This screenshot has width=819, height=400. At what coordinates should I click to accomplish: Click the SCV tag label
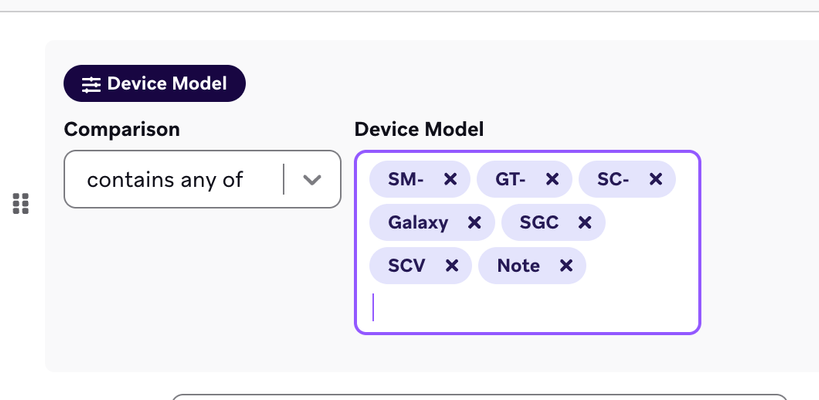[406, 266]
